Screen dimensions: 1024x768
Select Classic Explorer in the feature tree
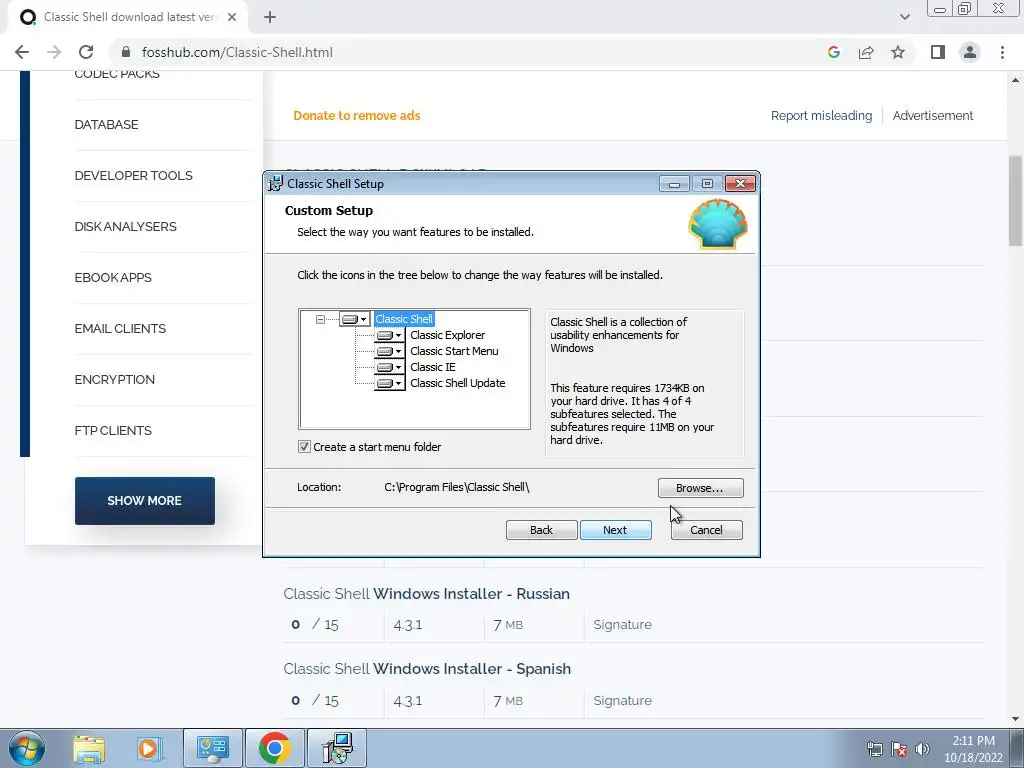447,335
